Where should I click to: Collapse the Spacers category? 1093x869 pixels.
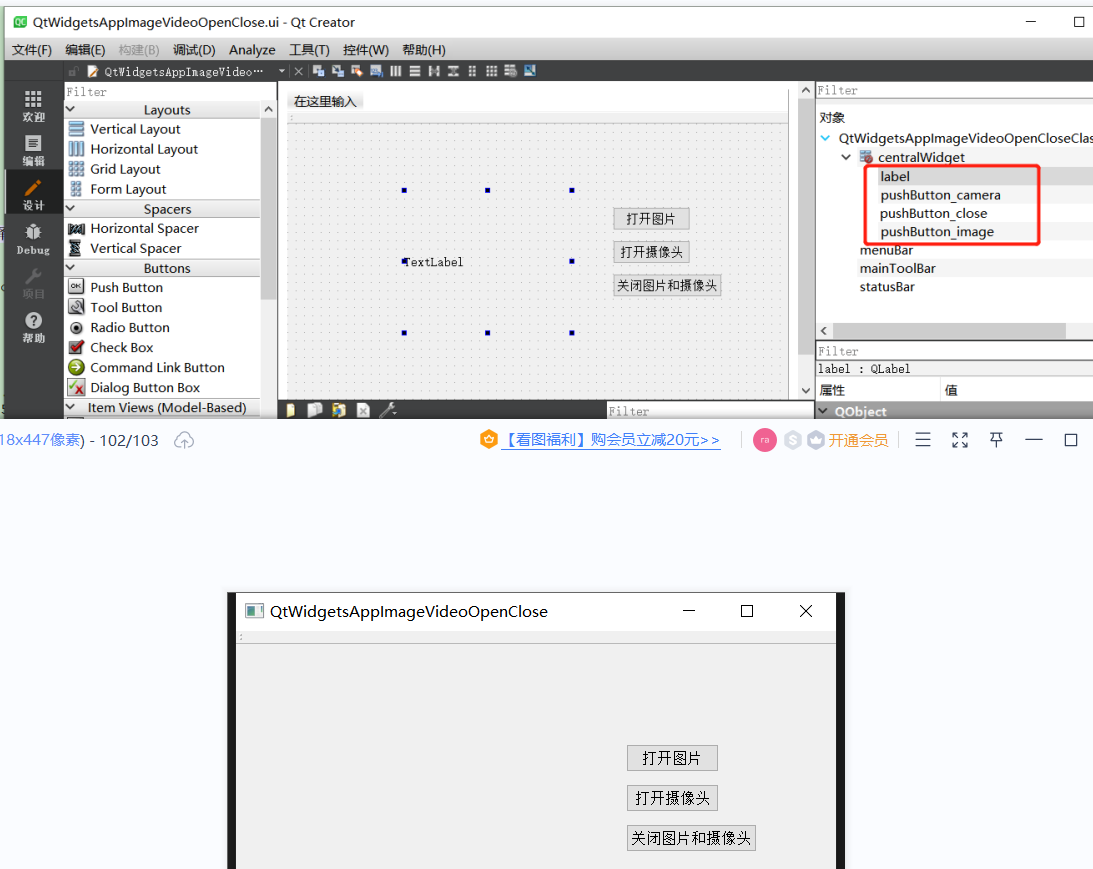pos(70,208)
